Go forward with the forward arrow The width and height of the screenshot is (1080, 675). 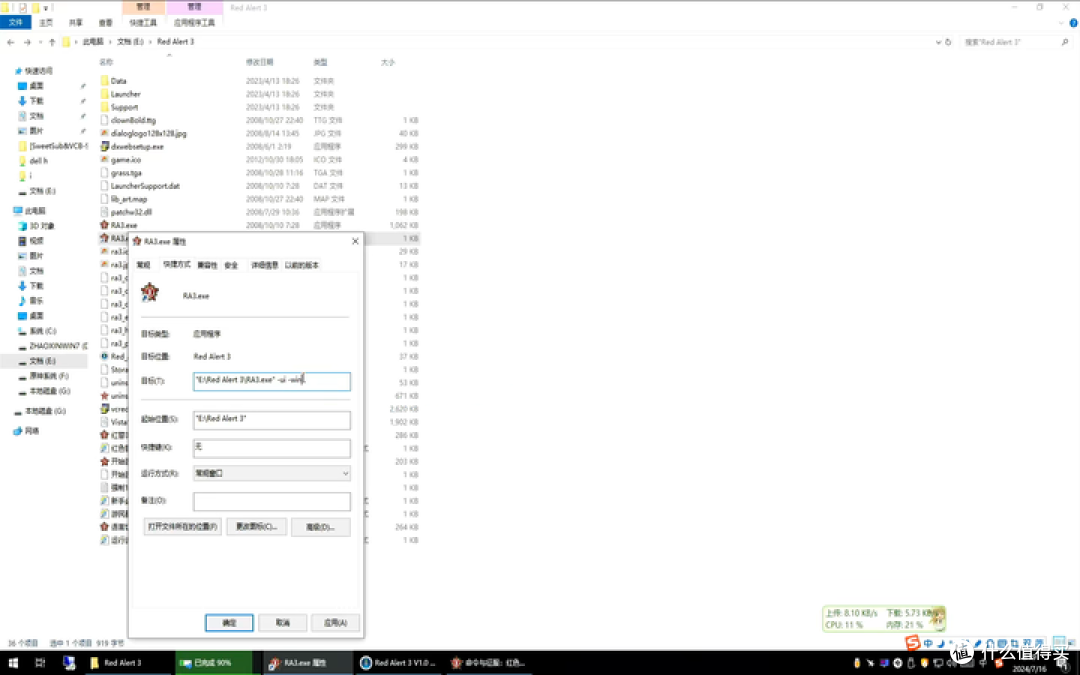click(x=27, y=42)
